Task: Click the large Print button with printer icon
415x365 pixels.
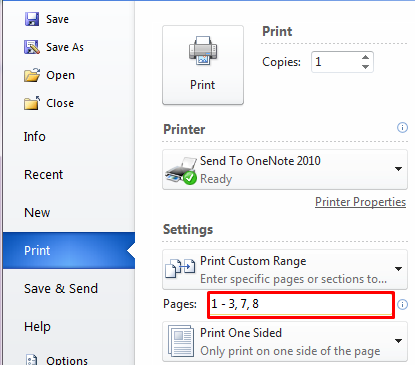Action: click(x=203, y=65)
